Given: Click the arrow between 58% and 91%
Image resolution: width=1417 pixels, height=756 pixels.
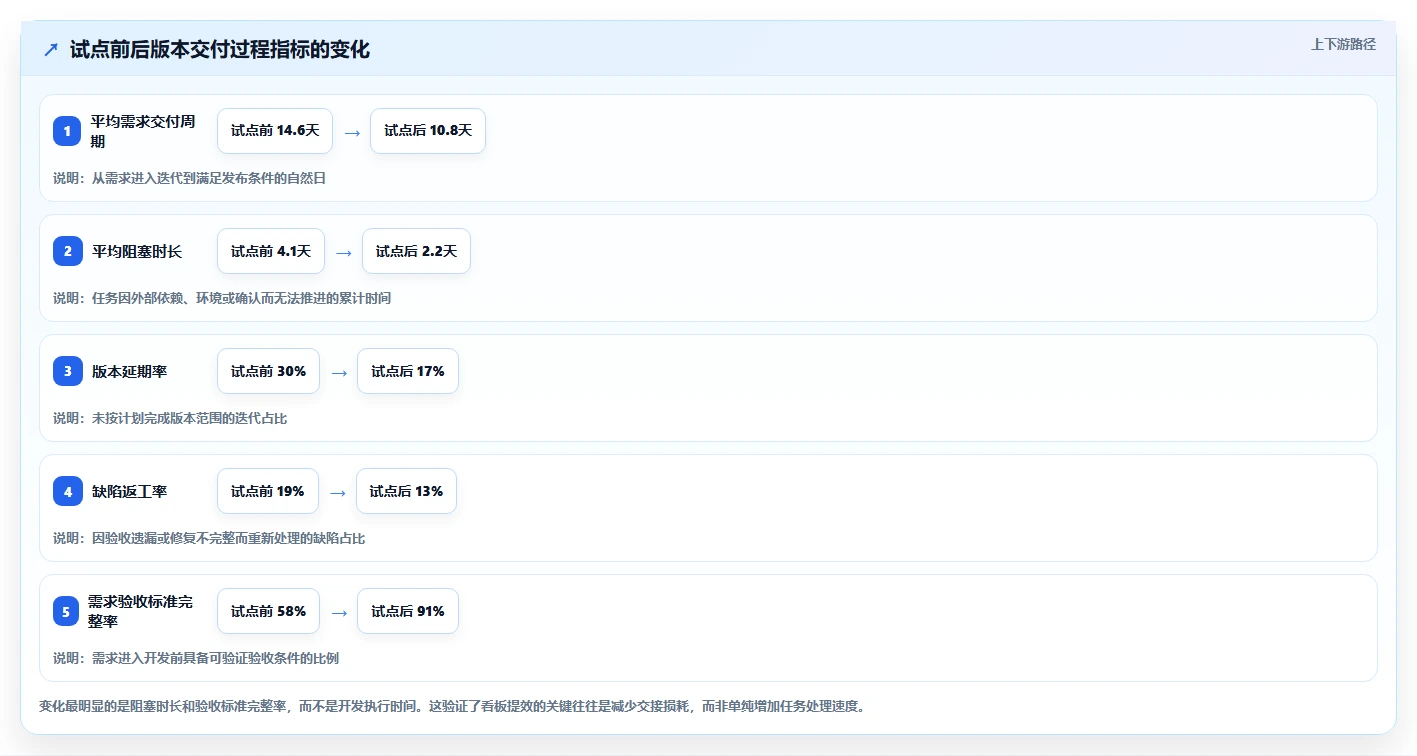Looking at the screenshot, I should (339, 612).
